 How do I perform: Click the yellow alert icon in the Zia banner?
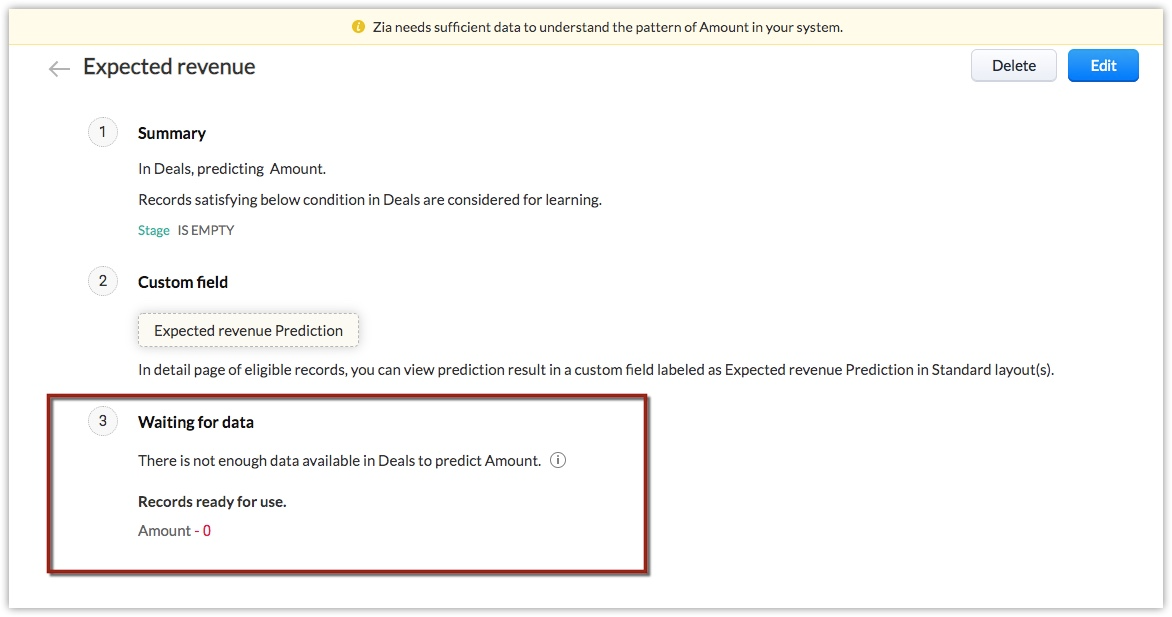coord(359,27)
